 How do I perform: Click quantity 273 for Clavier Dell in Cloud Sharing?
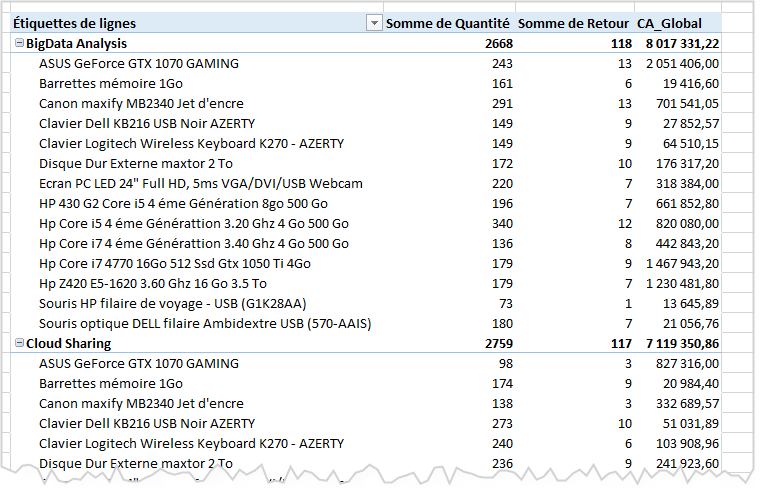point(502,423)
